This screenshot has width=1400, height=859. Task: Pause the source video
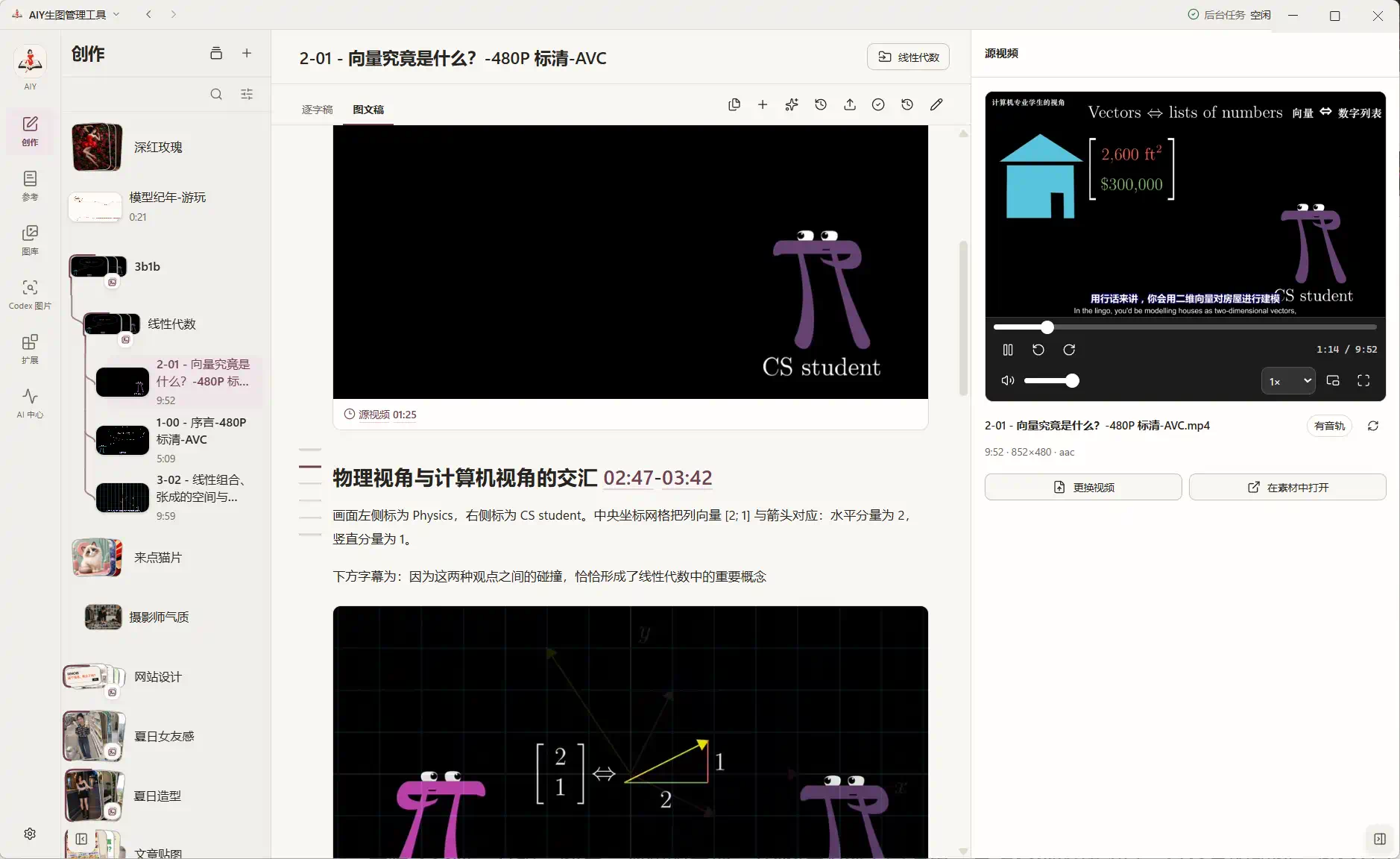(1008, 350)
